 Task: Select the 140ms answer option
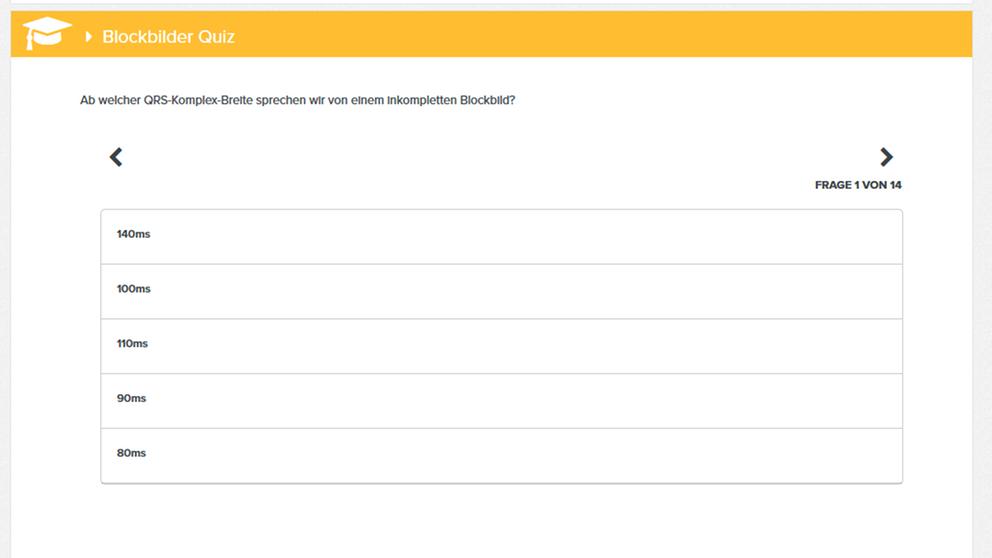(502, 237)
